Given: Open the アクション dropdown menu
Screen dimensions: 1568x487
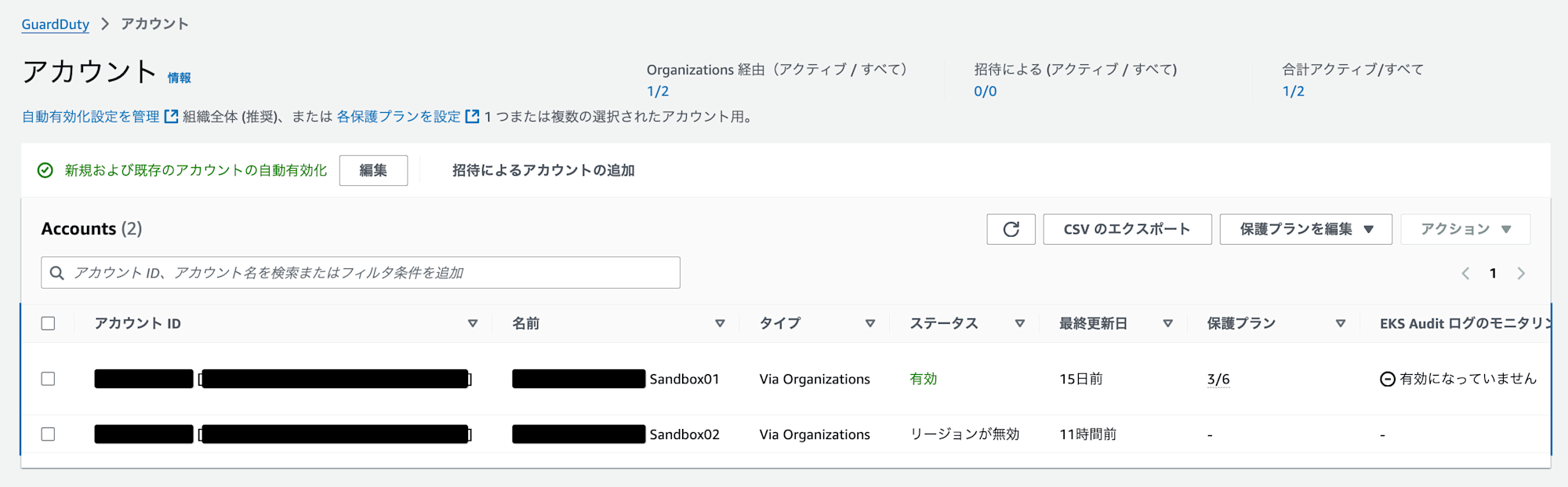Looking at the screenshot, I should (1465, 229).
